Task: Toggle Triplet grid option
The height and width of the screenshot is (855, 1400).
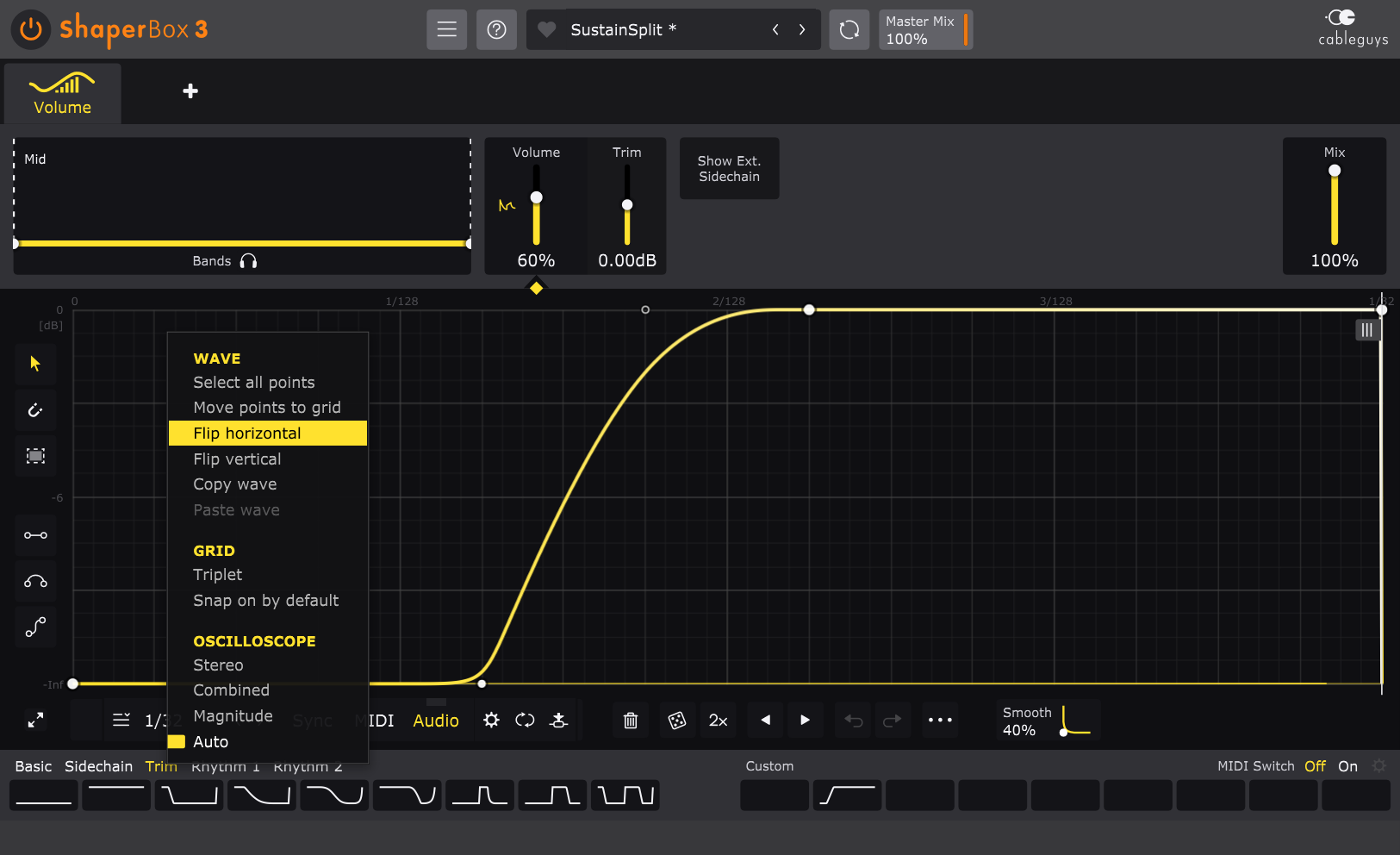Action: pos(268,575)
